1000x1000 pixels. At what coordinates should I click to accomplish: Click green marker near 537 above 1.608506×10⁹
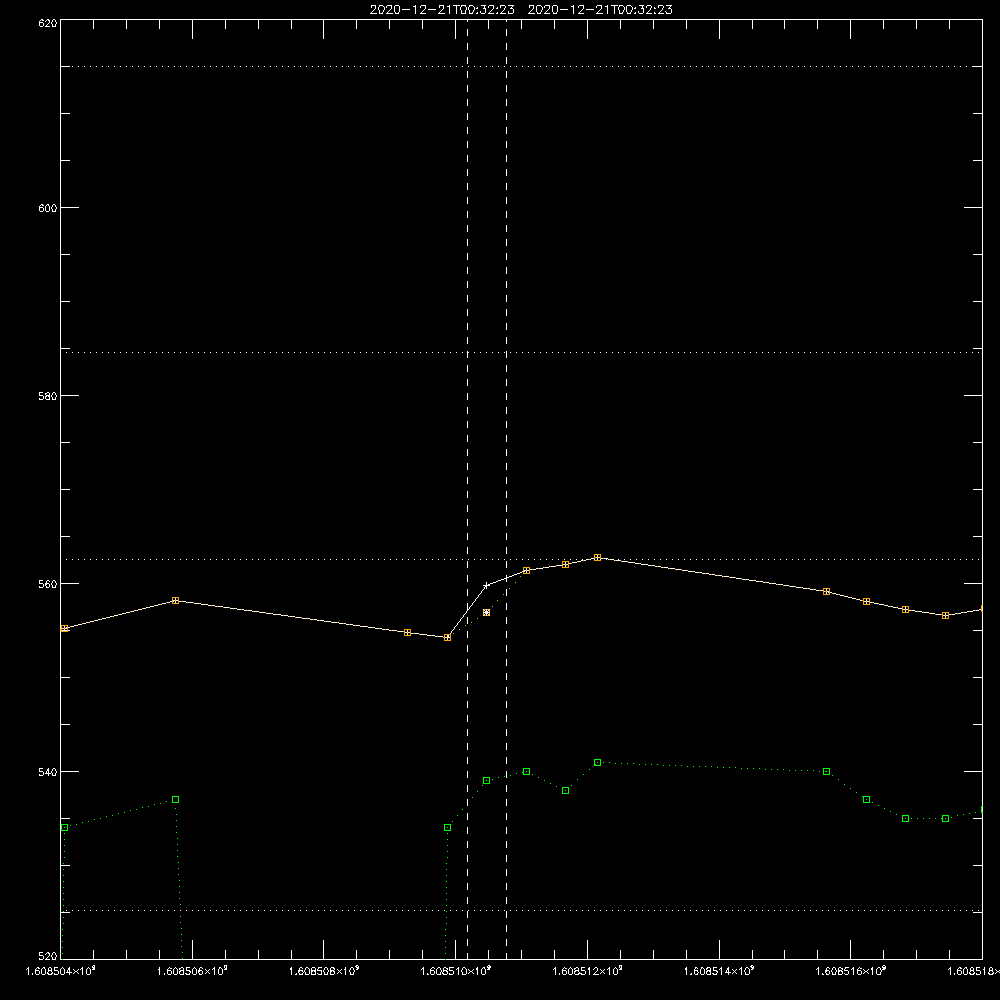coord(175,800)
